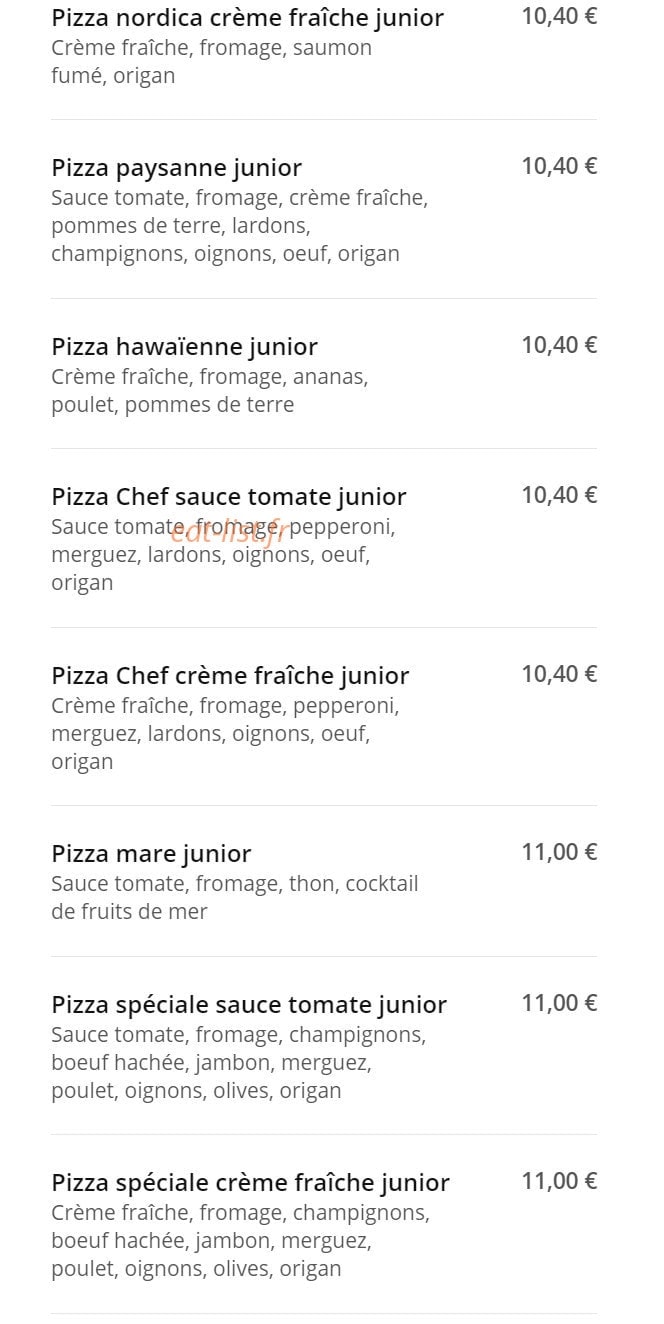This screenshot has width=664, height=1324.
Task: Click price of Pizza Chef sauce tomate
Action: (559, 495)
